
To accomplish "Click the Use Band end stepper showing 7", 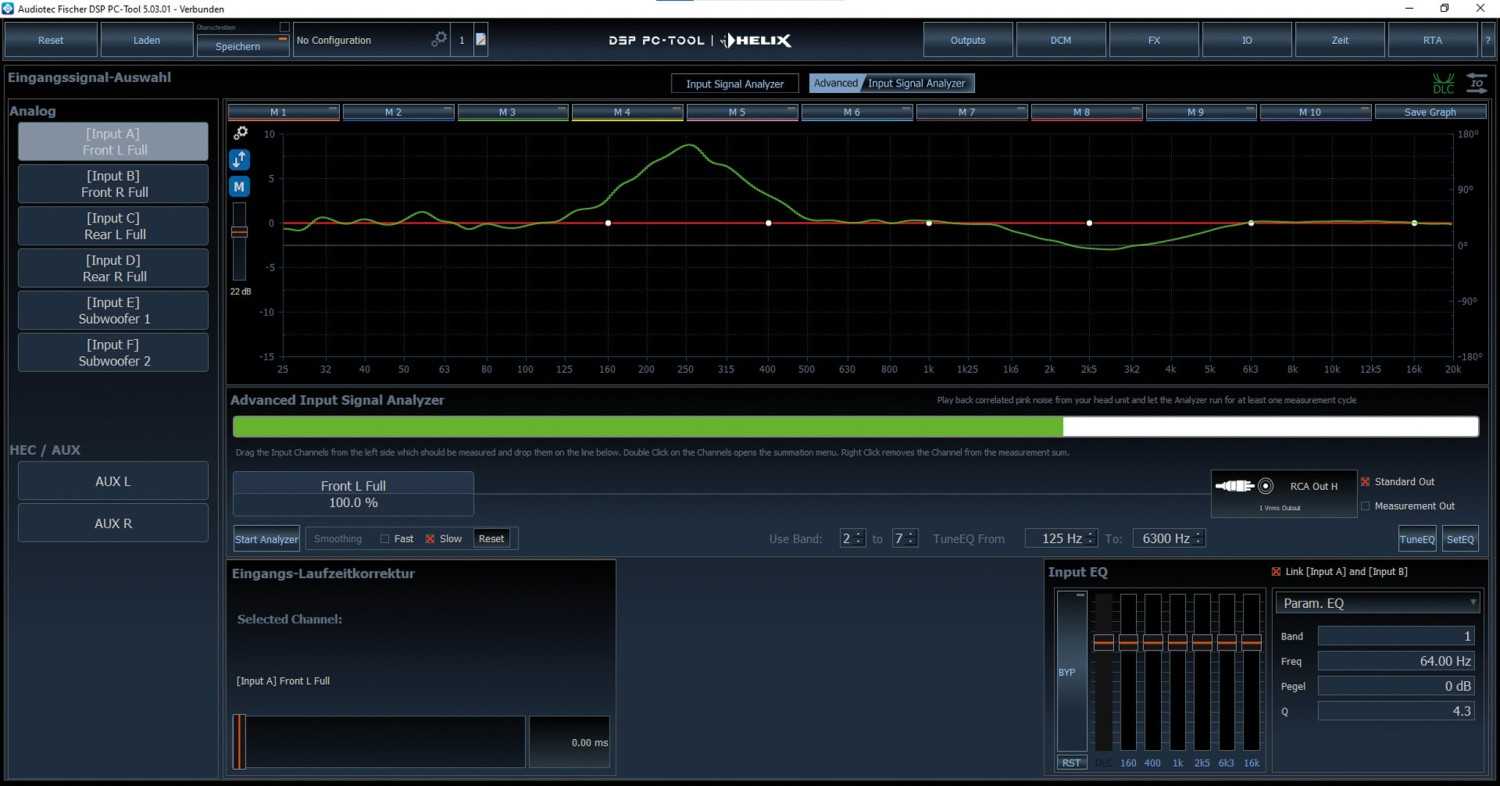I will click(x=905, y=539).
